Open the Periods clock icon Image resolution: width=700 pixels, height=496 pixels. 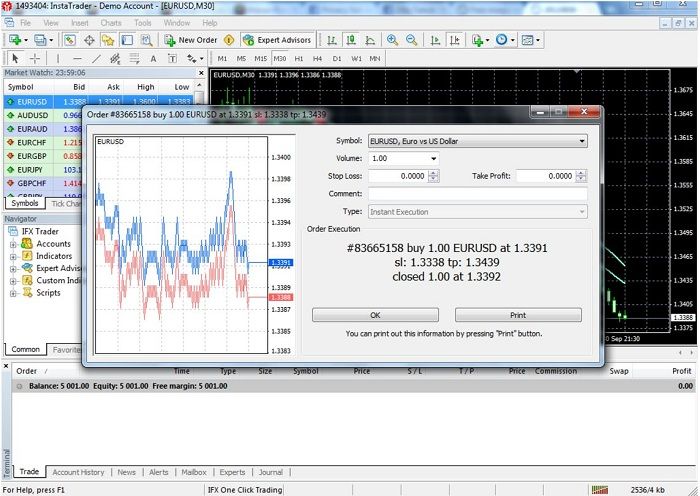502,40
